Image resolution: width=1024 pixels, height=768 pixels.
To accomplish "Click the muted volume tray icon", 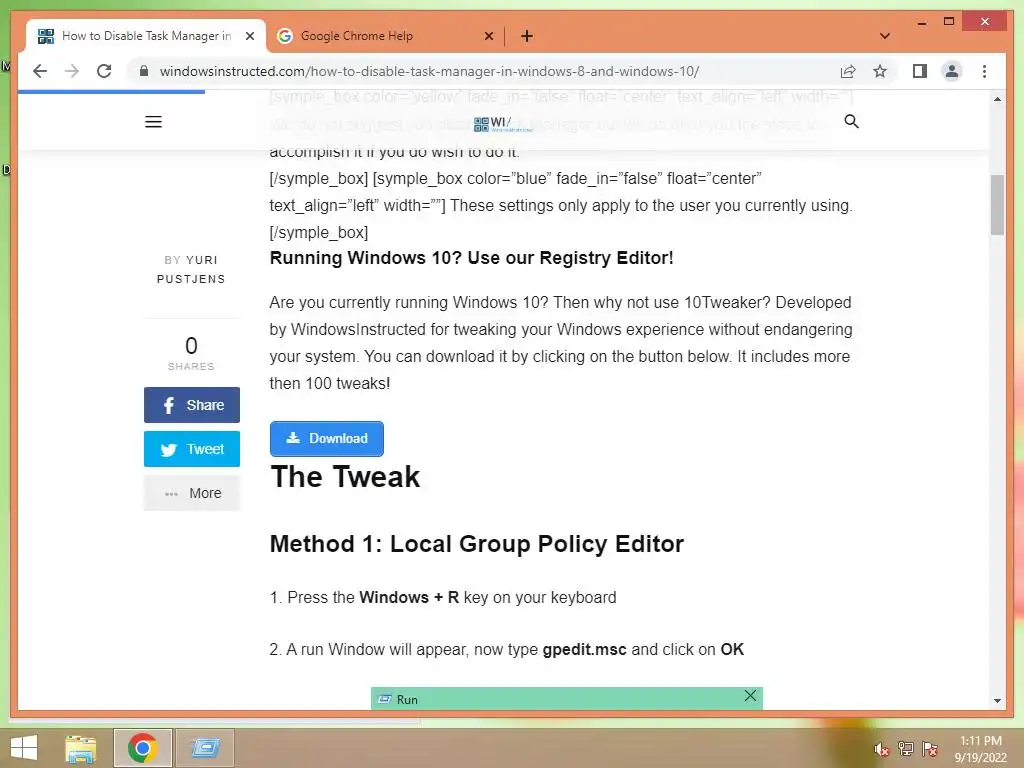I will click(x=881, y=749).
